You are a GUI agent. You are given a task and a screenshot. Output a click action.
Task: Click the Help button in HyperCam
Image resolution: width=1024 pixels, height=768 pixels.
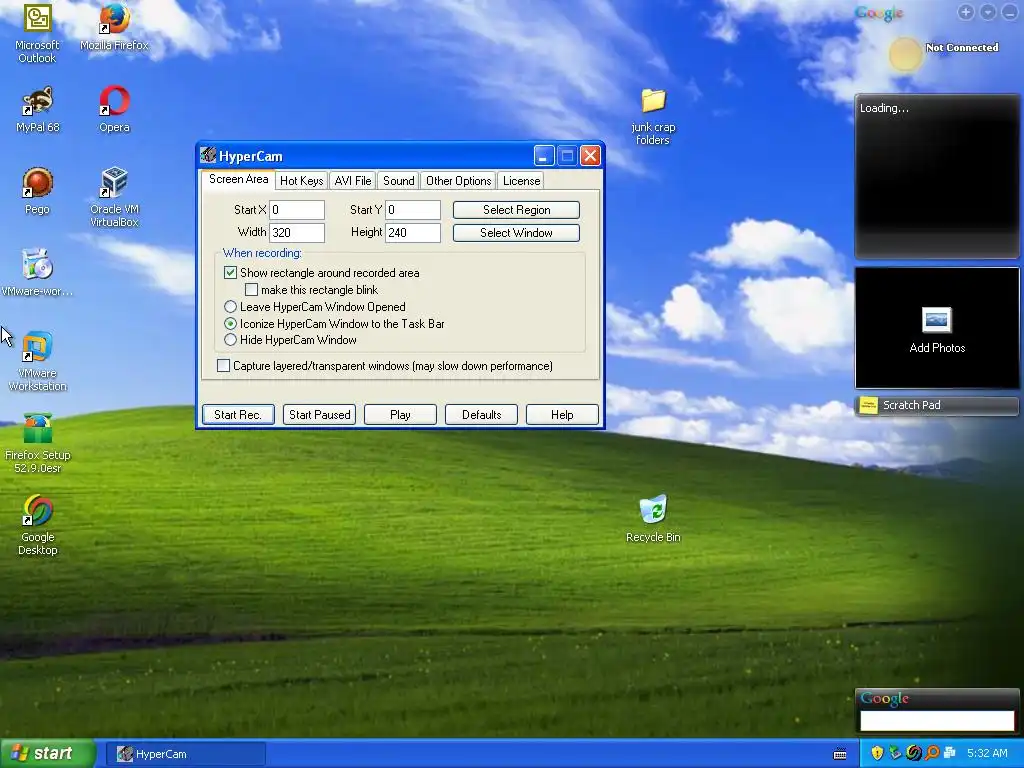[562, 415]
